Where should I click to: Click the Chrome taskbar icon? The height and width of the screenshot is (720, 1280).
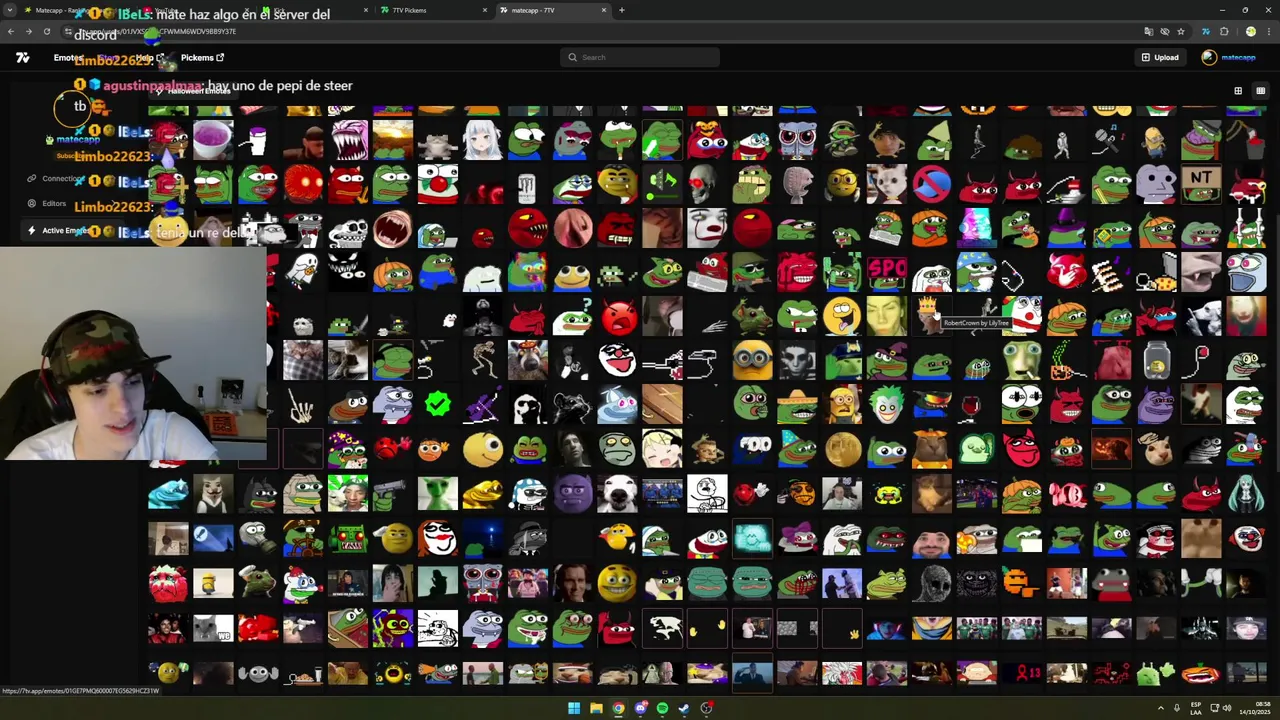(618, 708)
